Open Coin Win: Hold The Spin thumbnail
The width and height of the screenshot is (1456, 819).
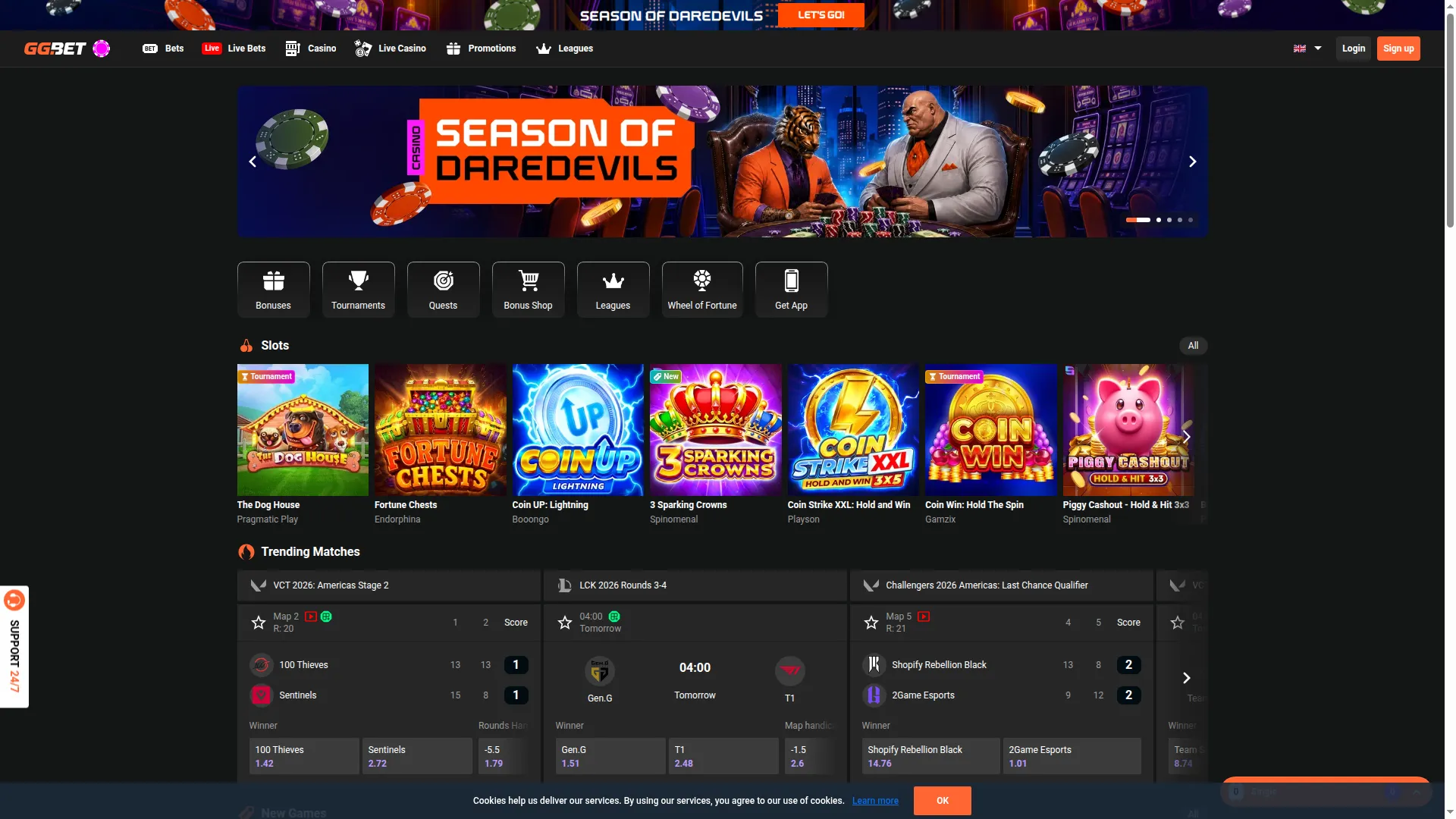click(x=990, y=430)
